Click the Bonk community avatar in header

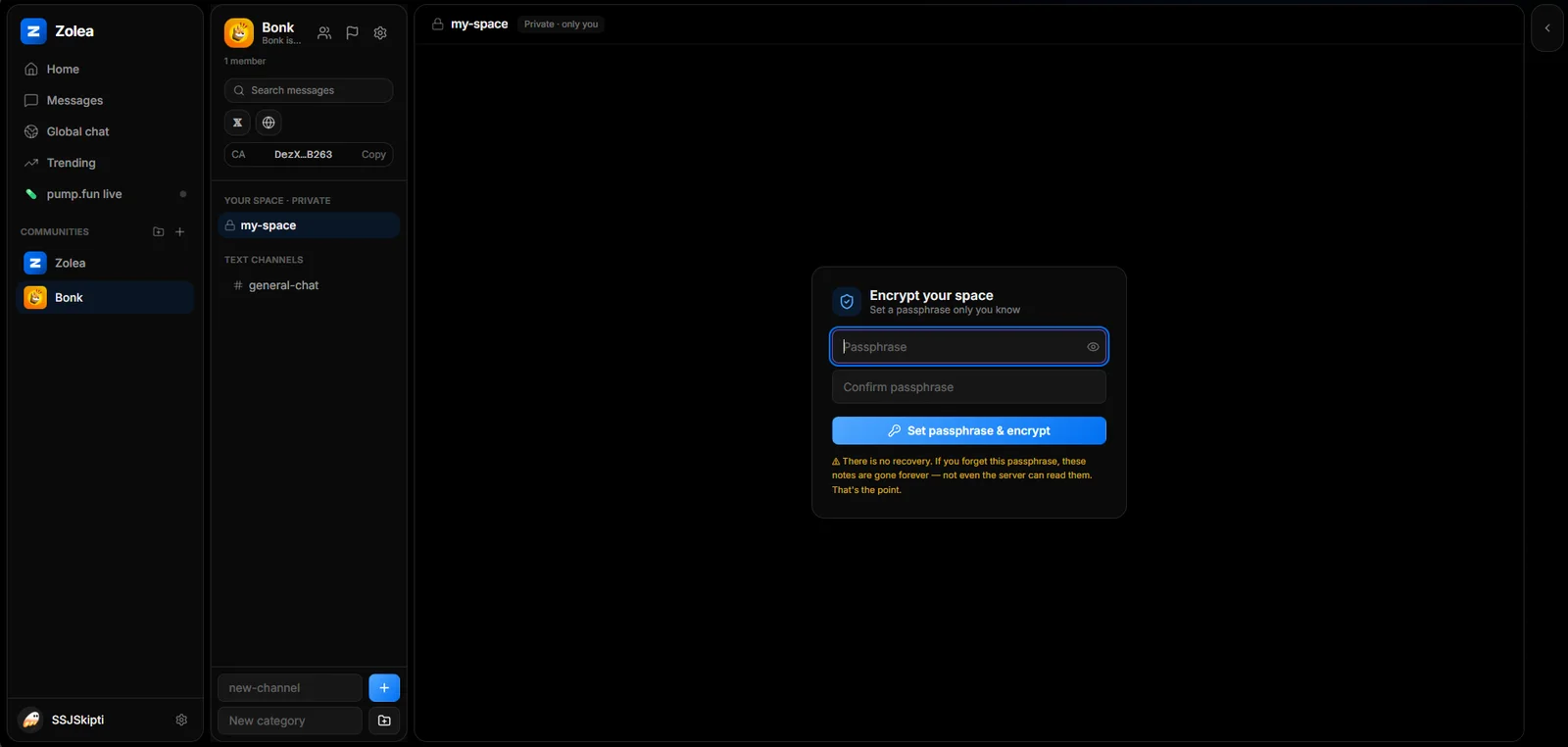coord(239,33)
